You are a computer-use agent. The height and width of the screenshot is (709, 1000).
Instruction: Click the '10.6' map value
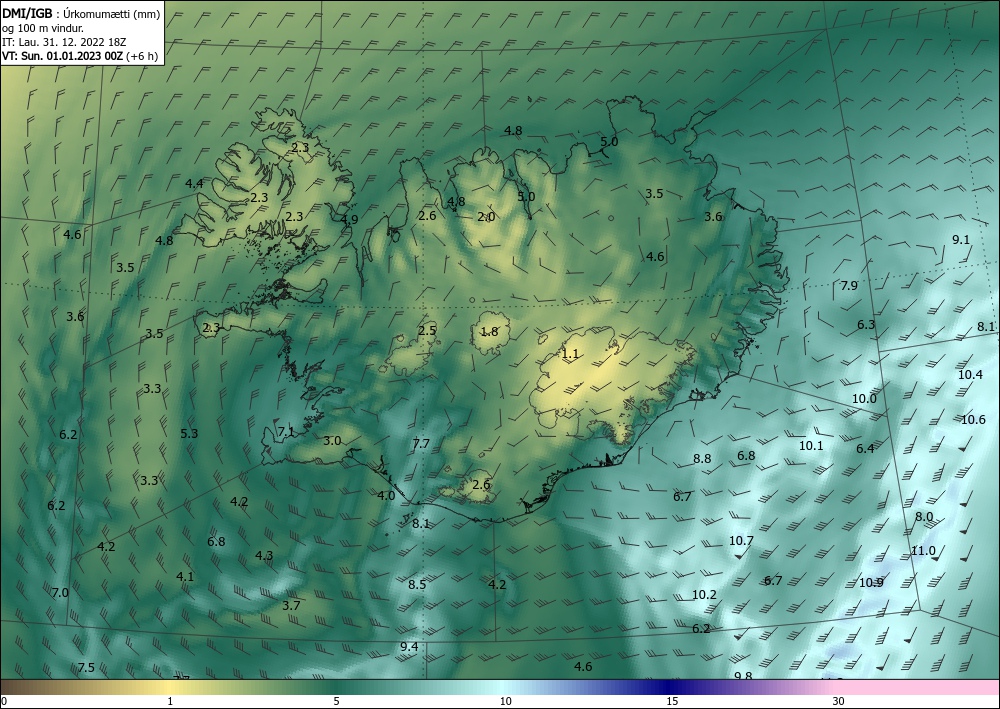973,420
